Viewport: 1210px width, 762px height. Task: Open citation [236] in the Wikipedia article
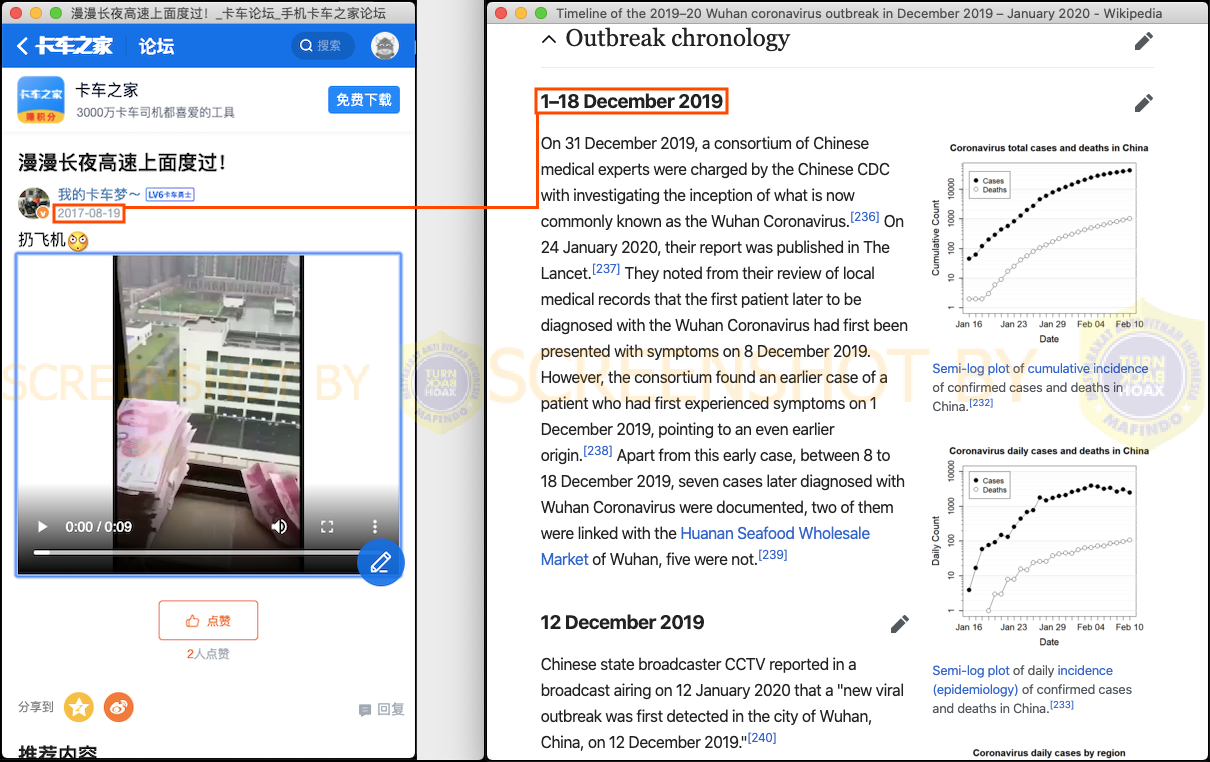click(x=865, y=217)
